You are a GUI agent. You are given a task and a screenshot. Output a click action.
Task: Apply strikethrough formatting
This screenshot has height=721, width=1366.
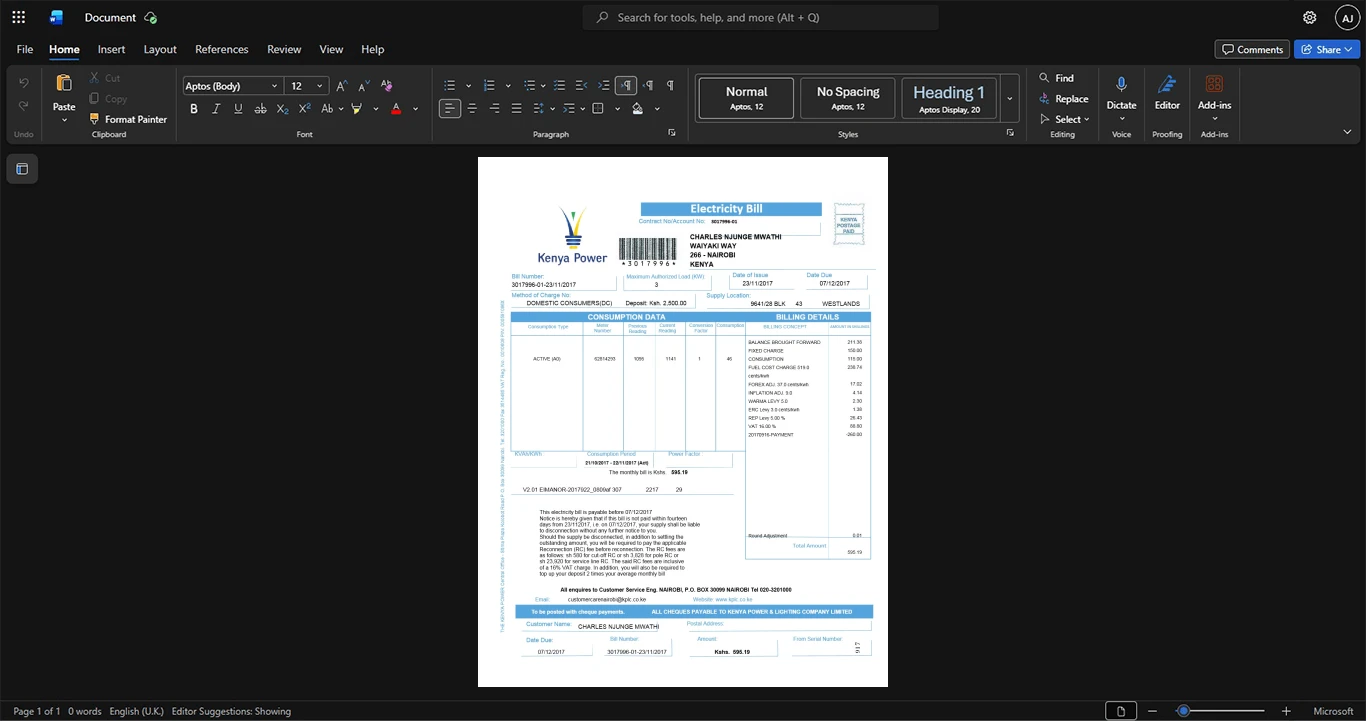[x=260, y=109]
